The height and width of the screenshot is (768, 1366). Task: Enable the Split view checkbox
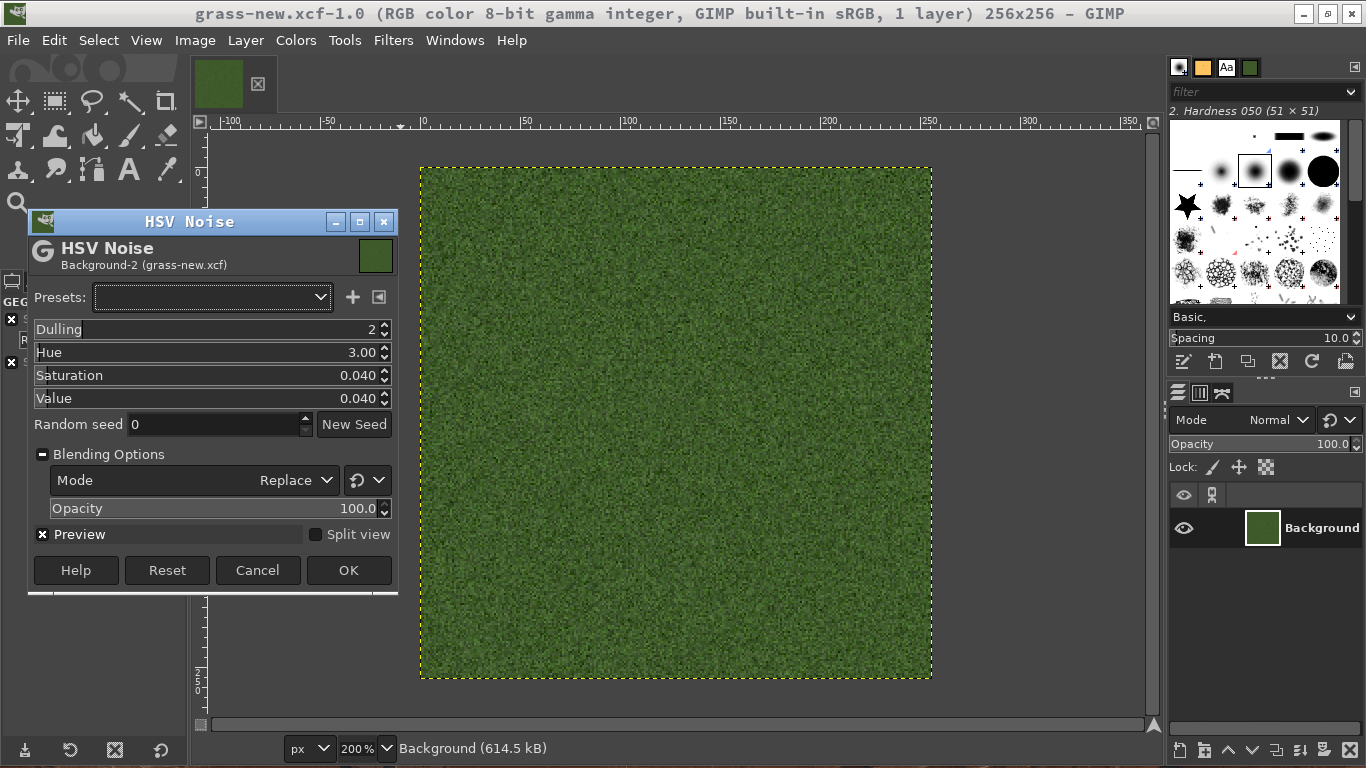pyautogui.click(x=316, y=535)
